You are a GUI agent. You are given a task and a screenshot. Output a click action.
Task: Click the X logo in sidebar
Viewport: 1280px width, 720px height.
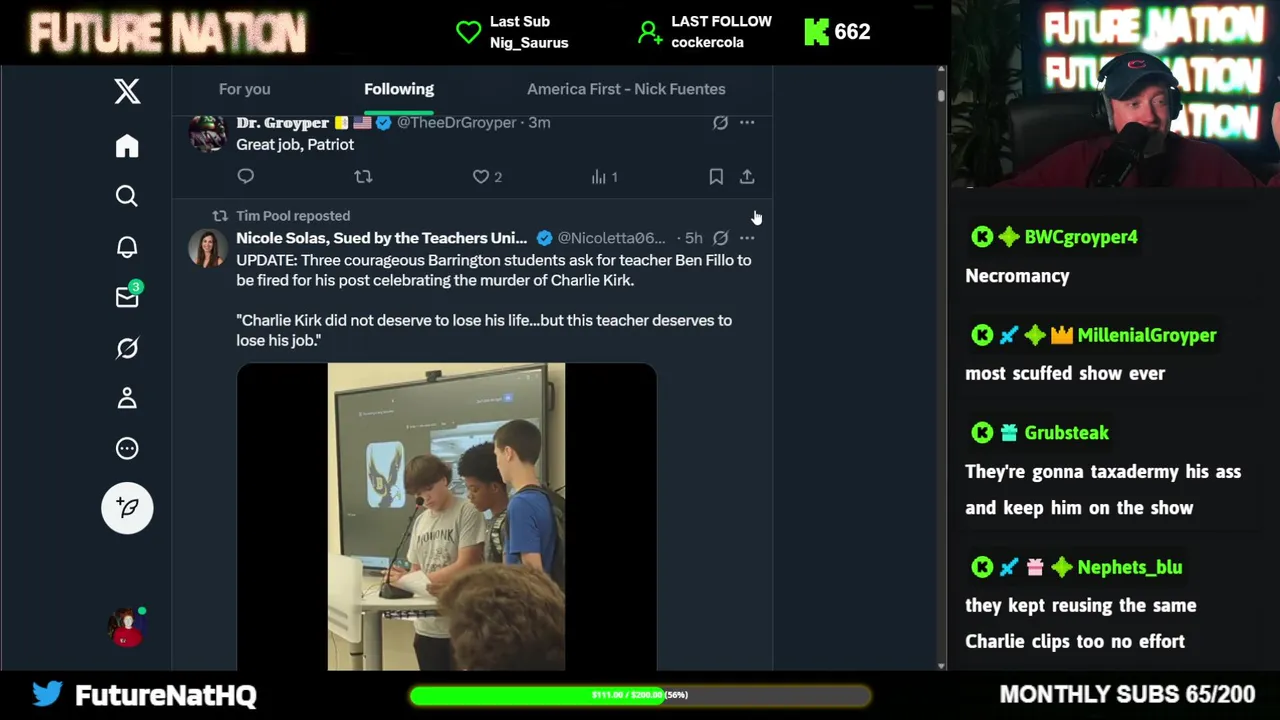tap(127, 91)
